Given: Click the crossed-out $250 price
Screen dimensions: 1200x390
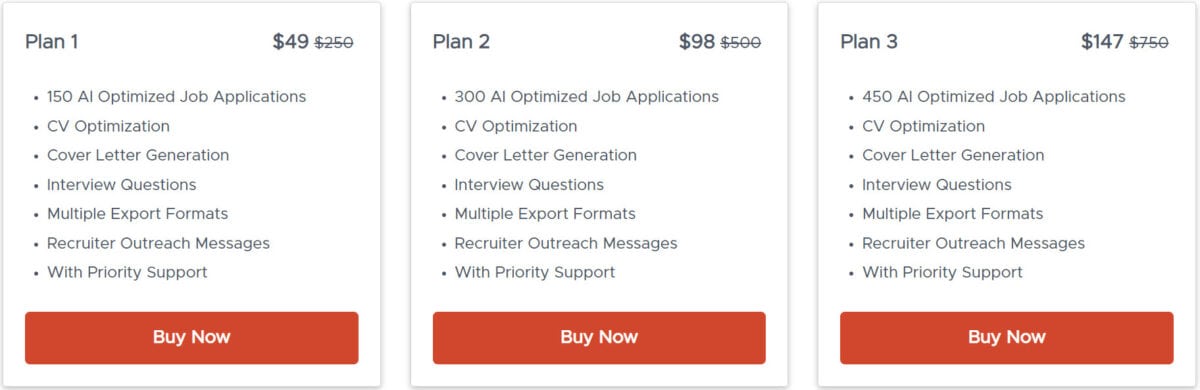Looking at the screenshot, I should pyautogui.click(x=334, y=43).
